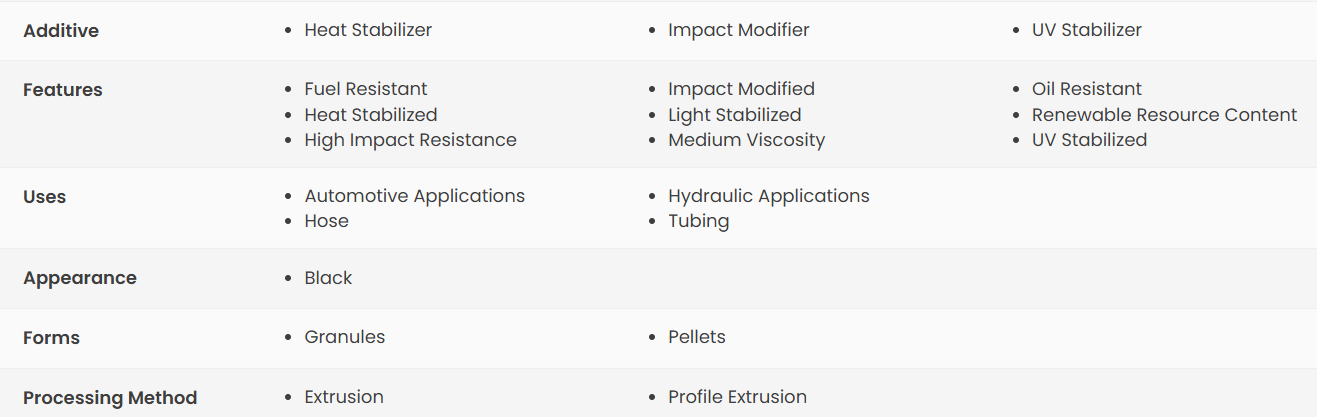Select the Hose use entry
This screenshot has height=417, width=1317.
coord(327,221)
